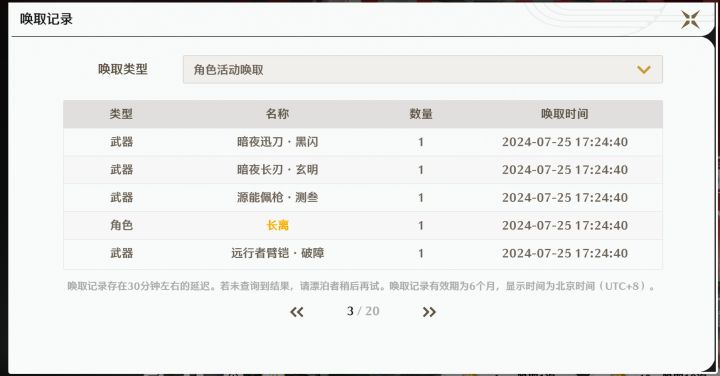Click the 唤取类型 label
This screenshot has height=376, width=720.
[x=123, y=69]
